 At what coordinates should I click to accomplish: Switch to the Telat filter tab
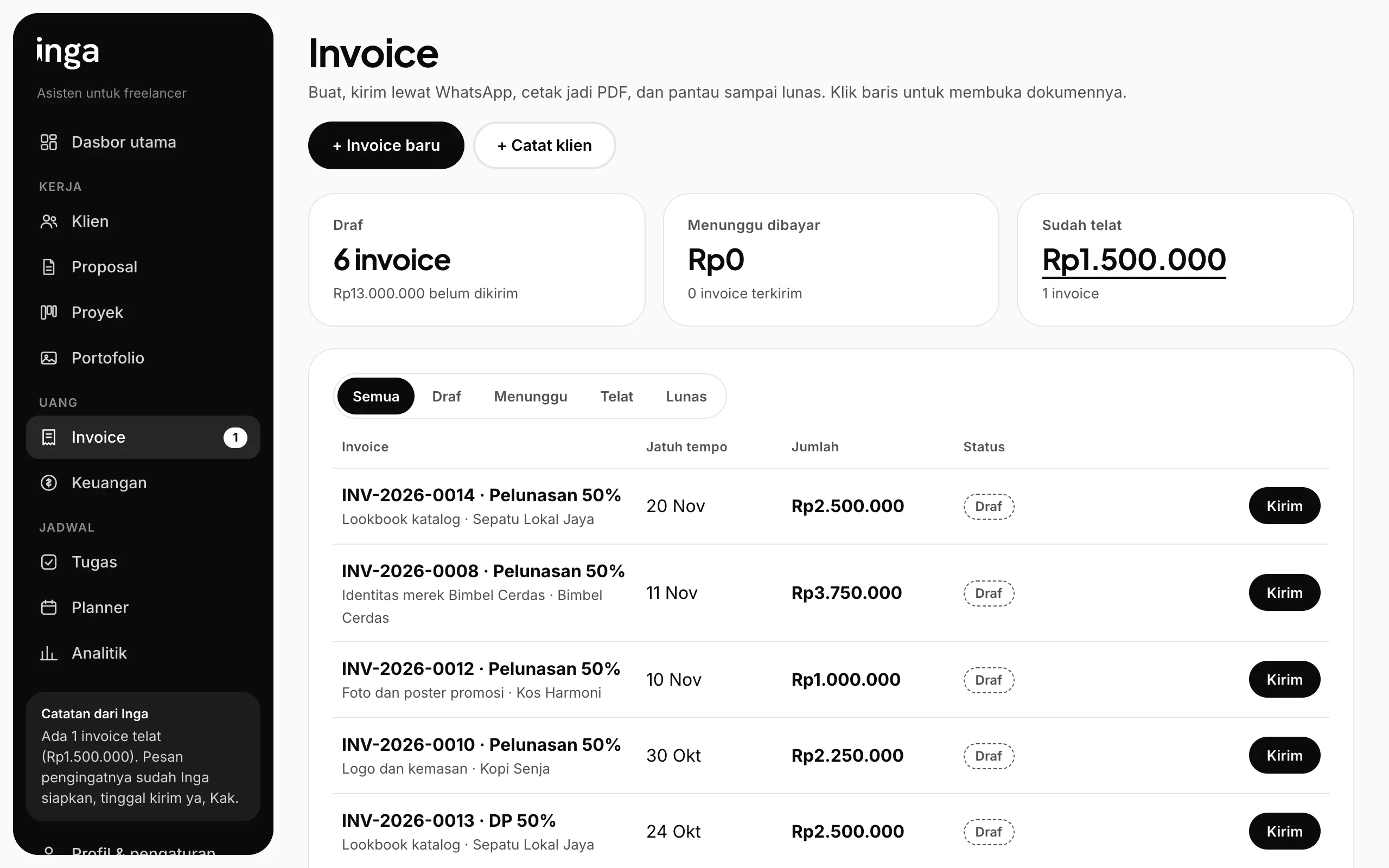(616, 396)
